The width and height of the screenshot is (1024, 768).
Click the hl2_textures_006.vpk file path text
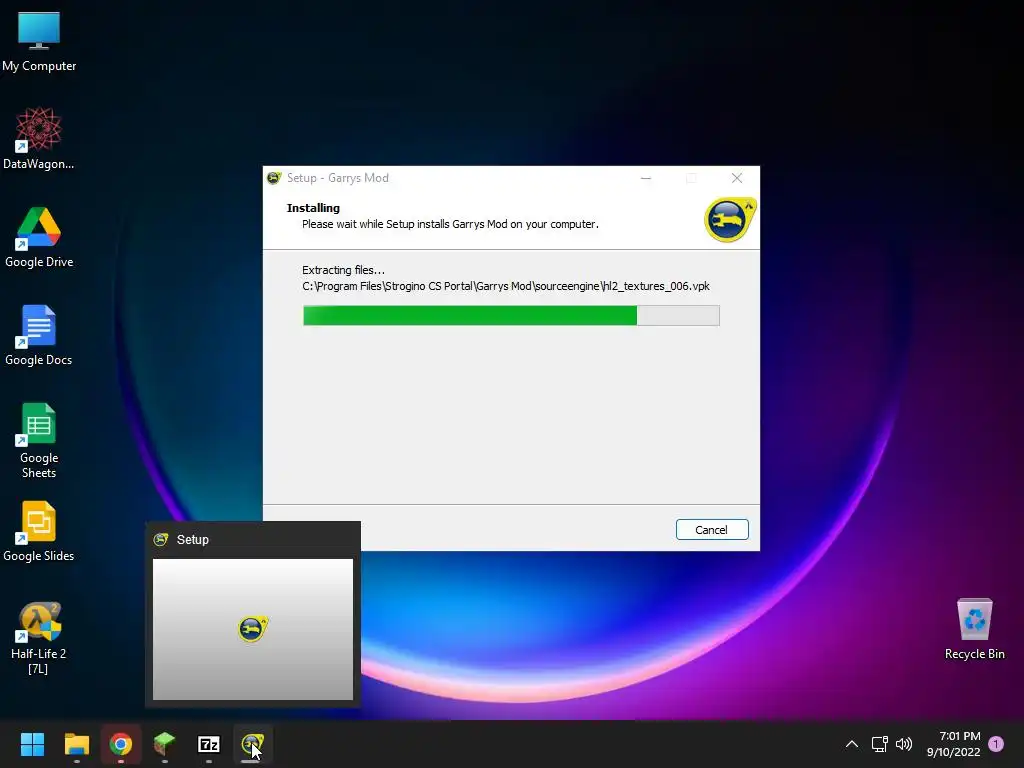pyautogui.click(x=505, y=286)
